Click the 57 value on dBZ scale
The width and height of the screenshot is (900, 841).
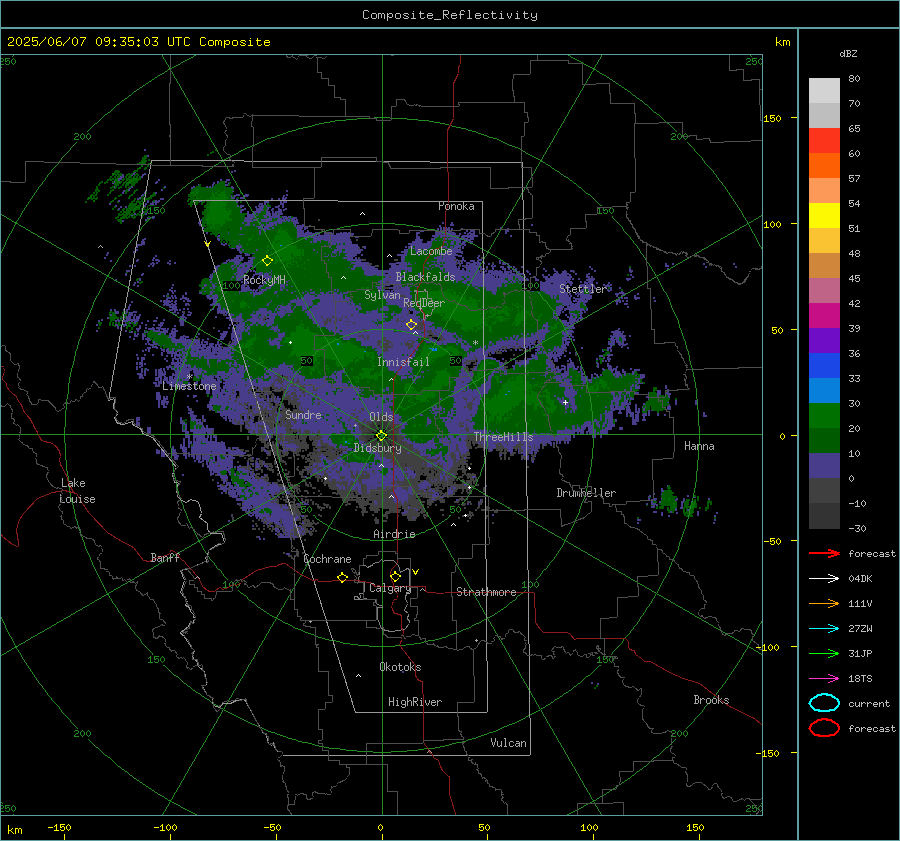pyautogui.click(x=854, y=179)
